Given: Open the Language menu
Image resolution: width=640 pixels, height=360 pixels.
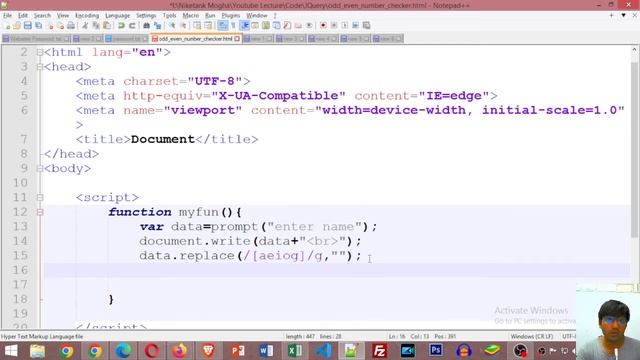Looking at the screenshot, I should pyautogui.click(x=117, y=16).
